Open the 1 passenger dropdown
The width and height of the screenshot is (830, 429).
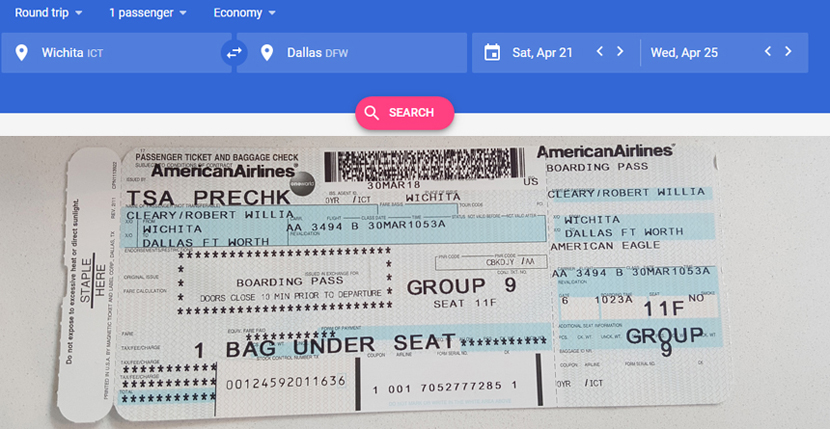[148, 13]
